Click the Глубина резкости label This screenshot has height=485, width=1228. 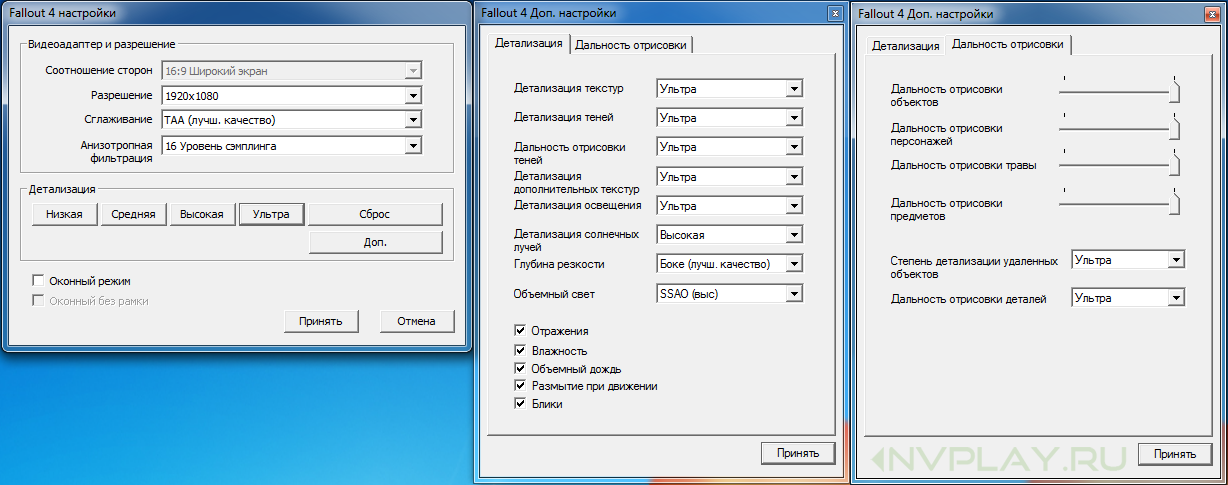pos(559,264)
